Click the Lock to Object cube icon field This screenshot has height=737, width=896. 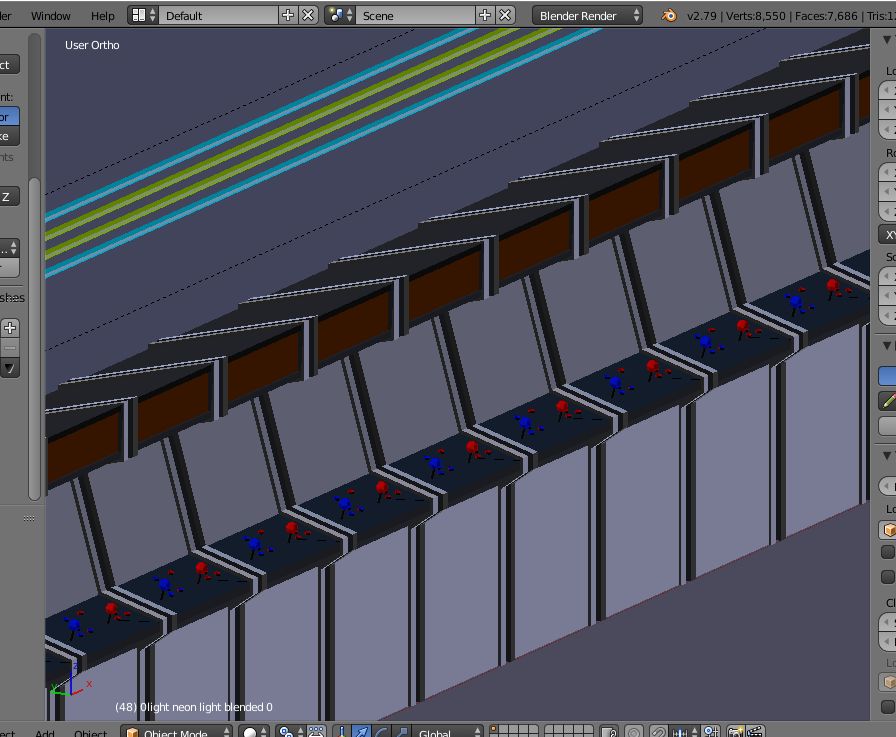(887, 530)
